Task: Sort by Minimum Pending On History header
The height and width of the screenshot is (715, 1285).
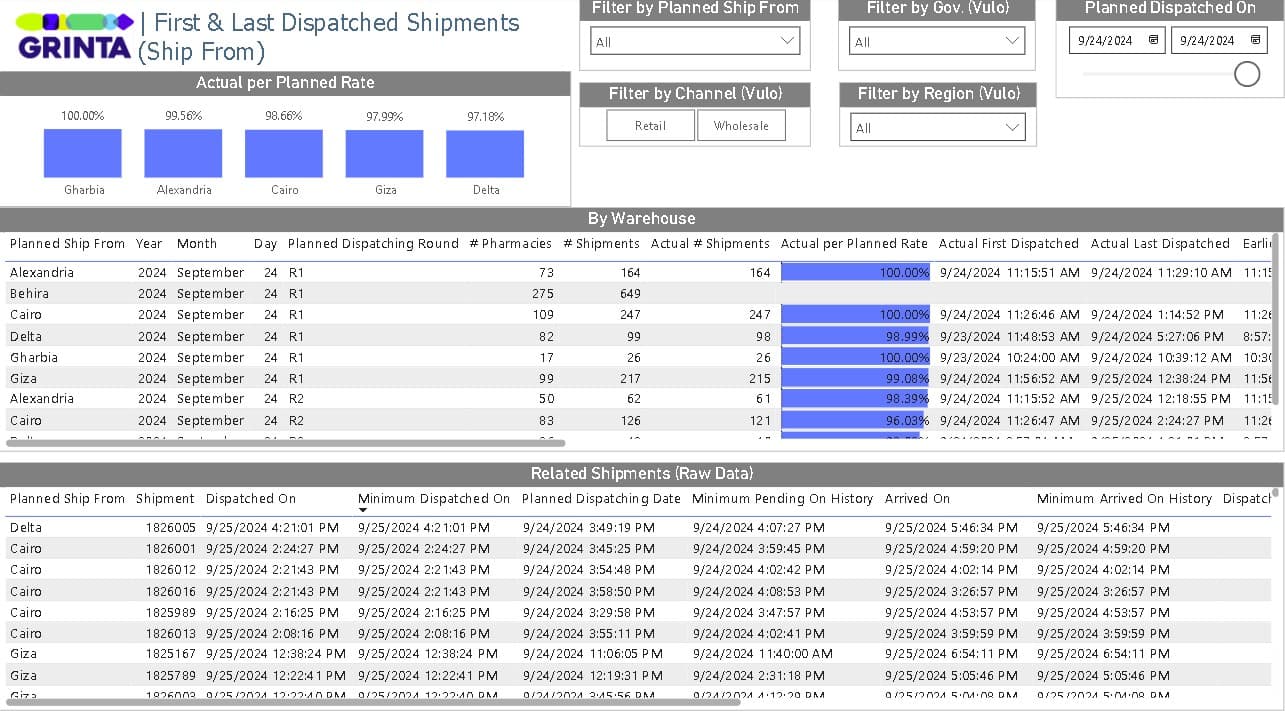Action: [x=782, y=498]
